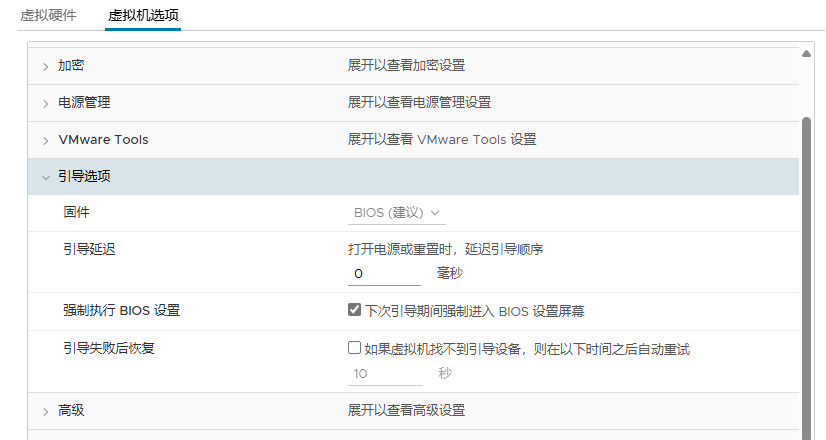This screenshot has width=826, height=440.
Task: Enable the 引导失败后恢复 auto-retry checkbox
Action: coord(354,348)
